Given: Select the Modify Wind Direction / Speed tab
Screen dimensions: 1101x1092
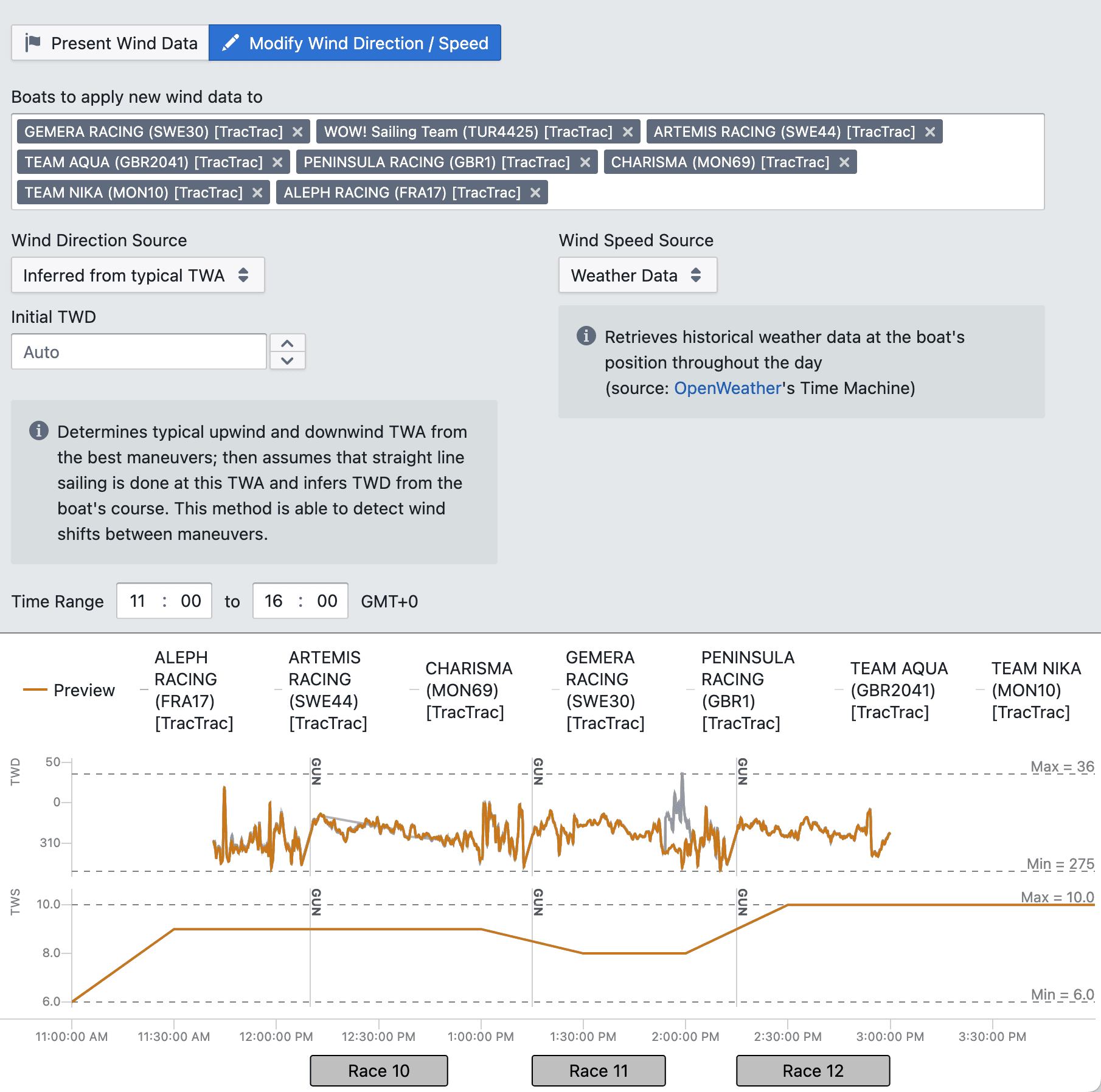Looking at the screenshot, I should (355, 43).
